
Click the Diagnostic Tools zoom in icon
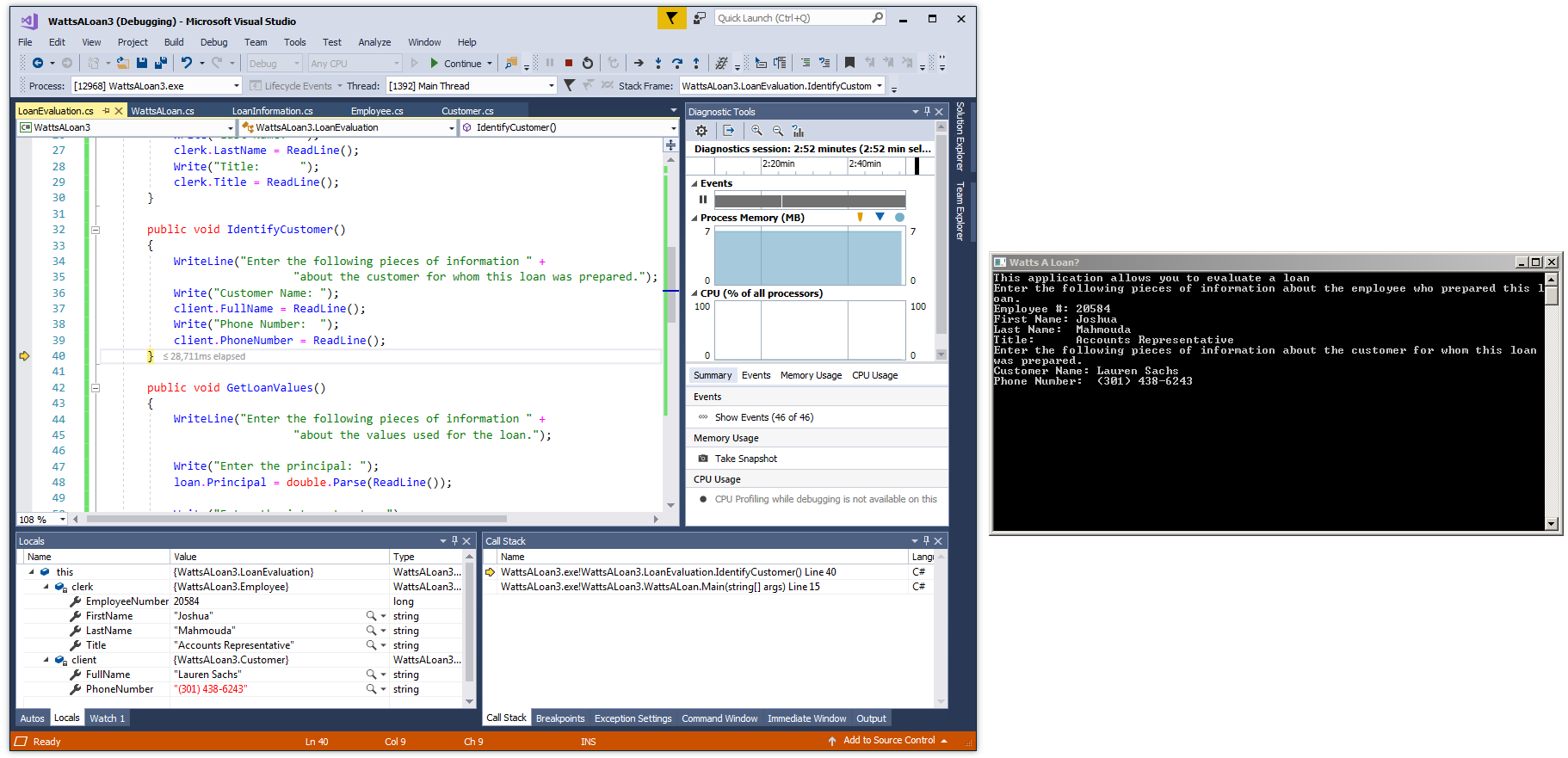pyautogui.click(x=756, y=131)
